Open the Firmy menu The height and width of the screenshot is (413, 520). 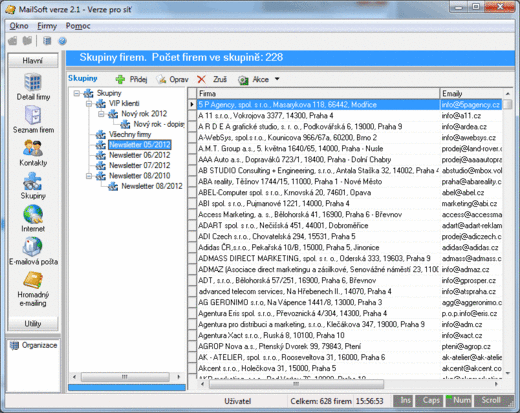[47, 26]
